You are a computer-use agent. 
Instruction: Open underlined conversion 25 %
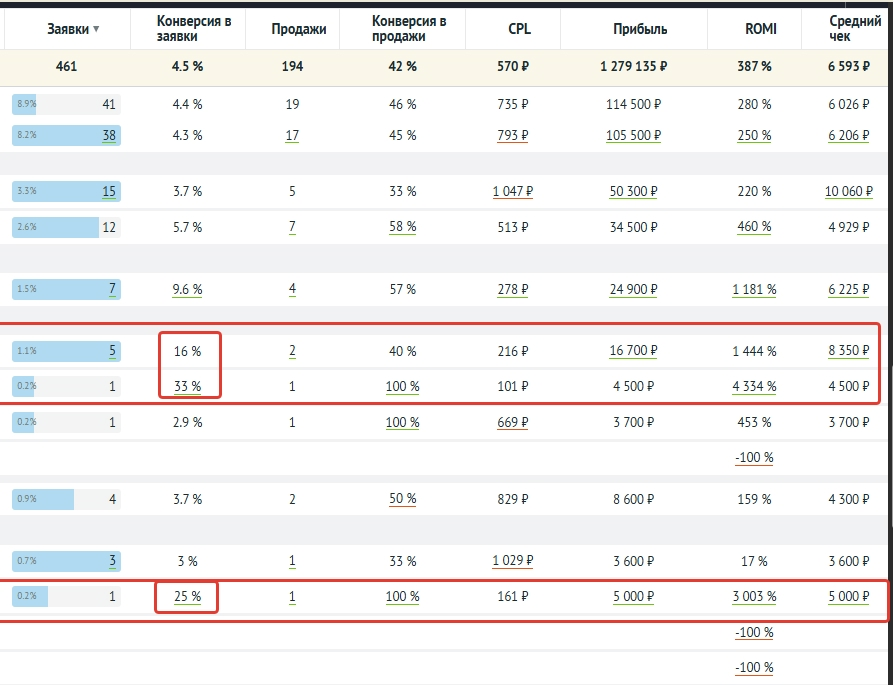pos(187,597)
